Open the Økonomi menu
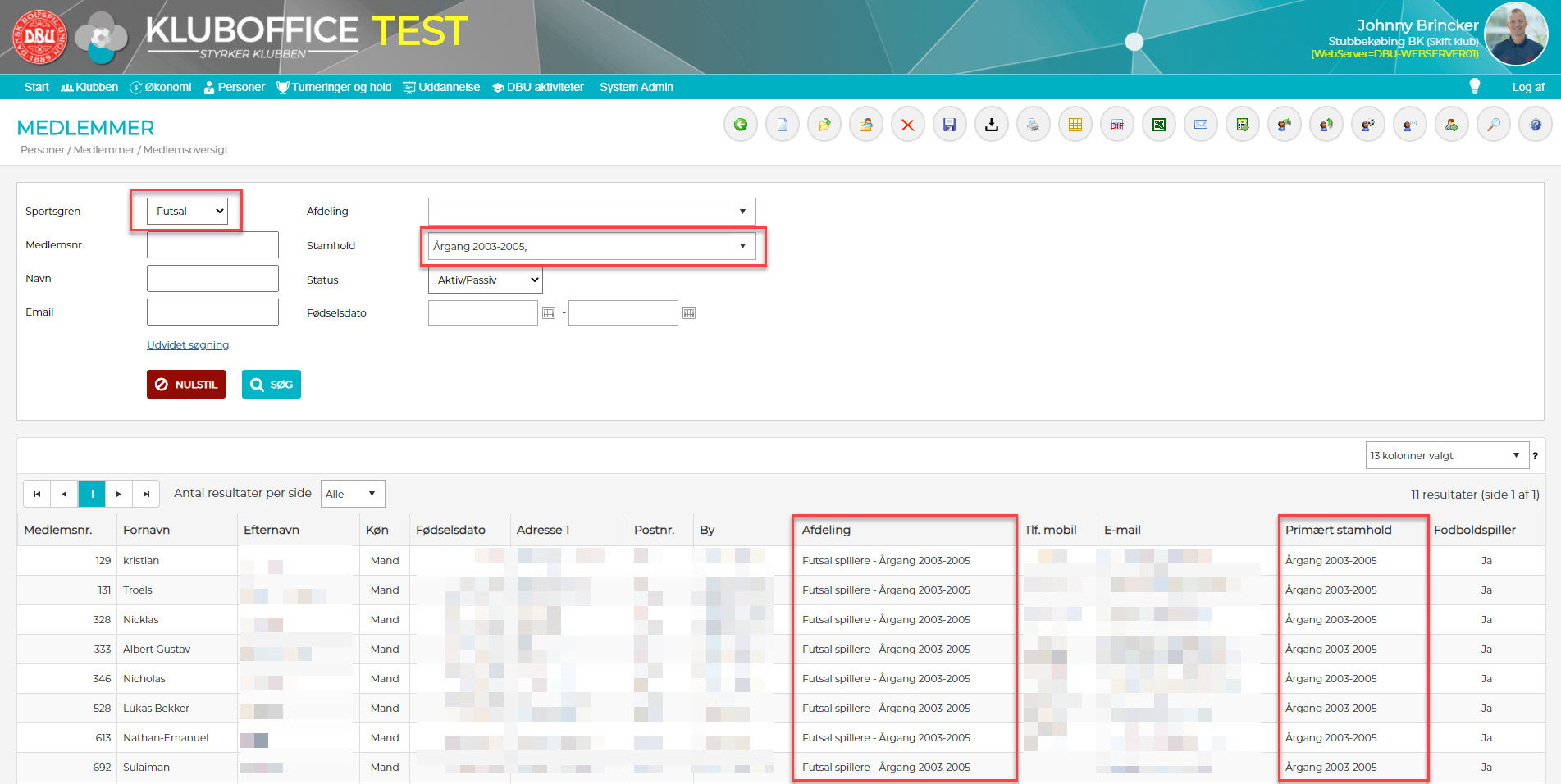Viewport: 1561px width, 784px height. point(161,87)
